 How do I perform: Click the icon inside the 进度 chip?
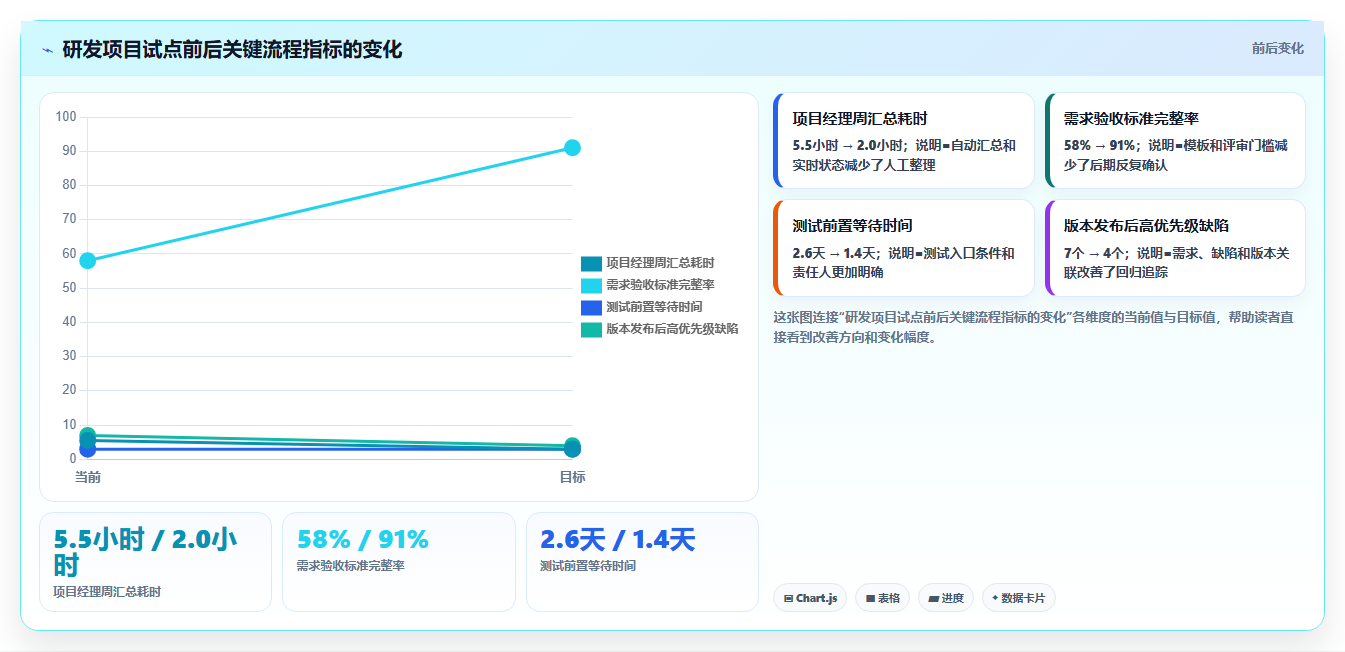(x=933, y=598)
